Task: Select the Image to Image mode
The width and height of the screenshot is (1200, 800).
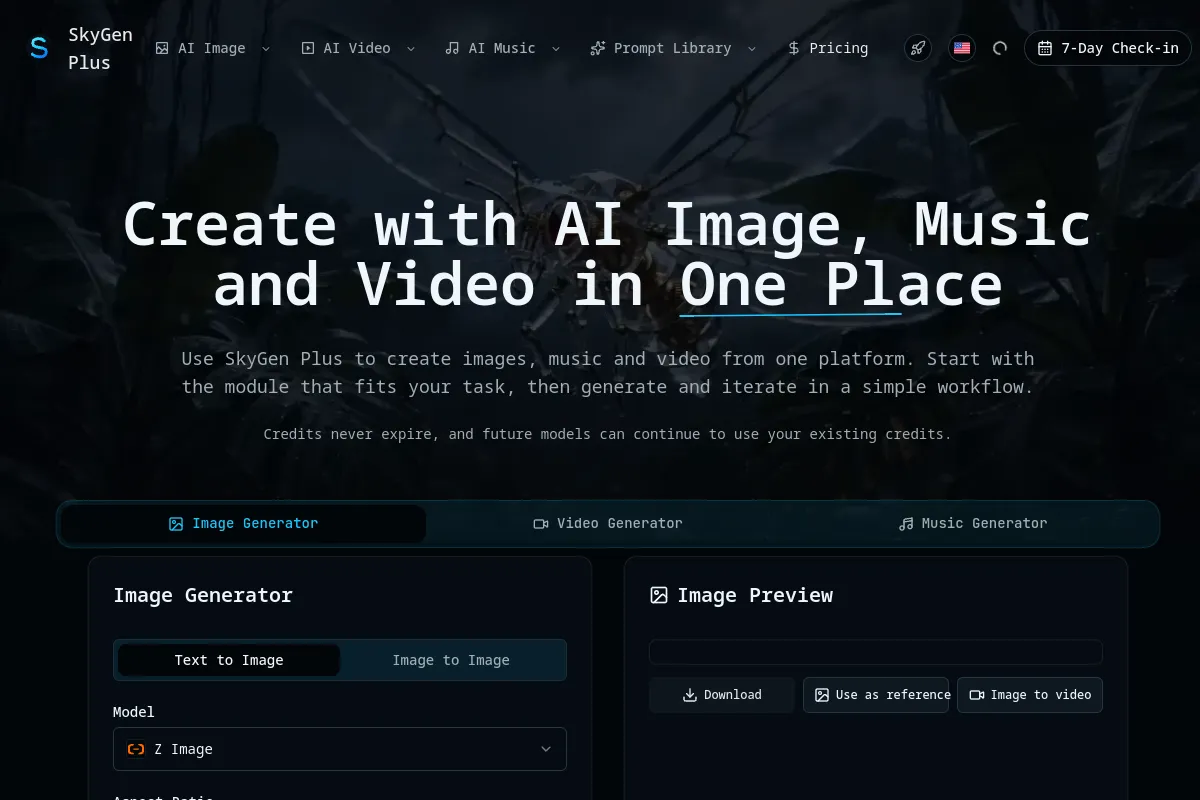Action: click(451, 660)
